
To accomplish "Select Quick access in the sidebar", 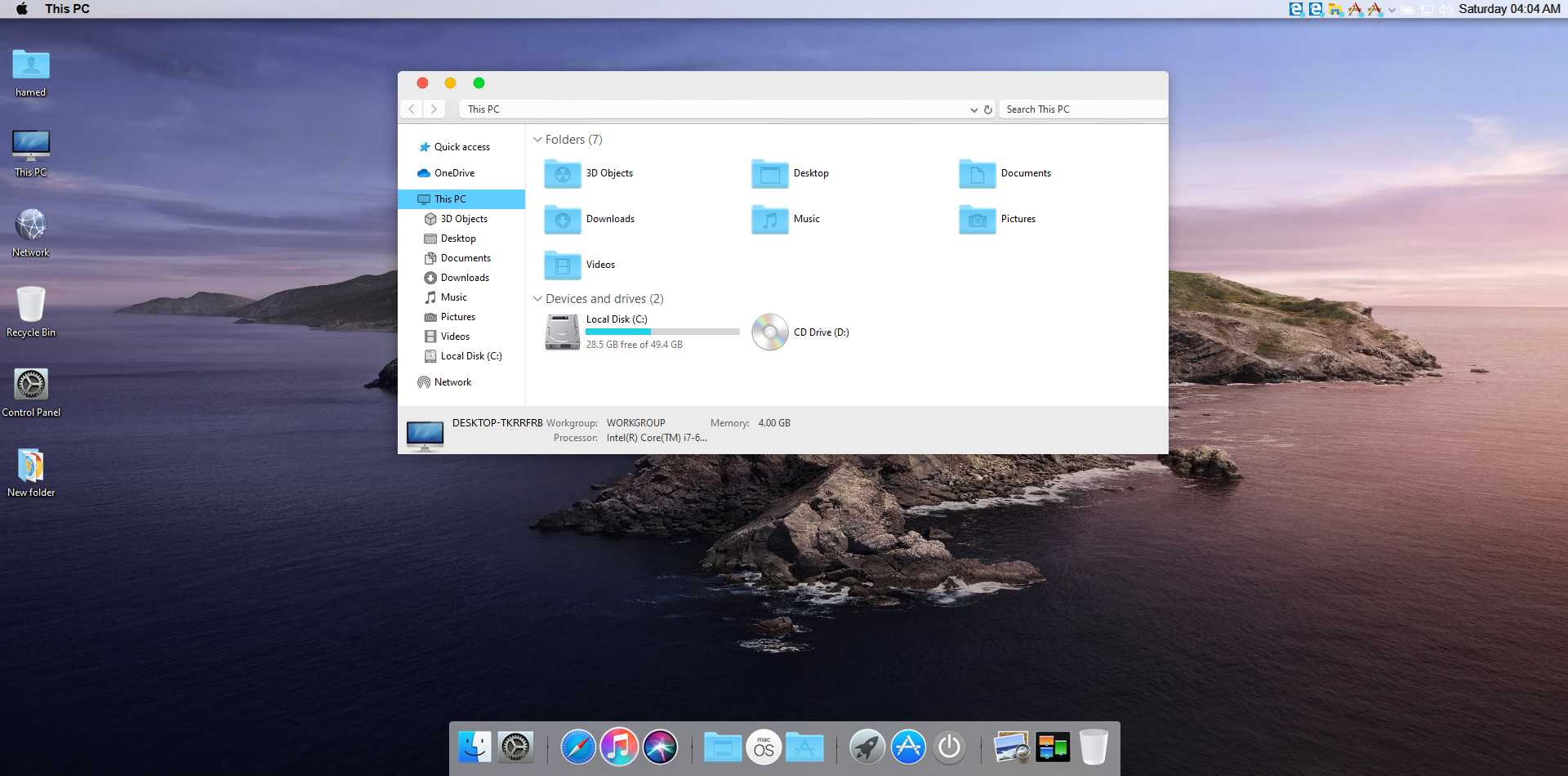I will pos(461,147).
